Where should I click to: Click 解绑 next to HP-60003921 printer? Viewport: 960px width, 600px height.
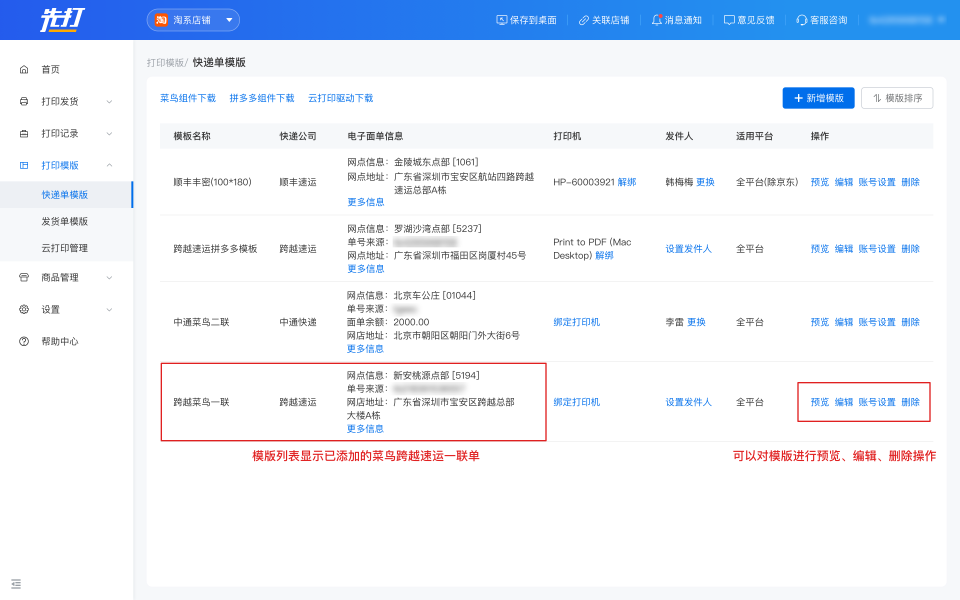(x=626, y=182)
